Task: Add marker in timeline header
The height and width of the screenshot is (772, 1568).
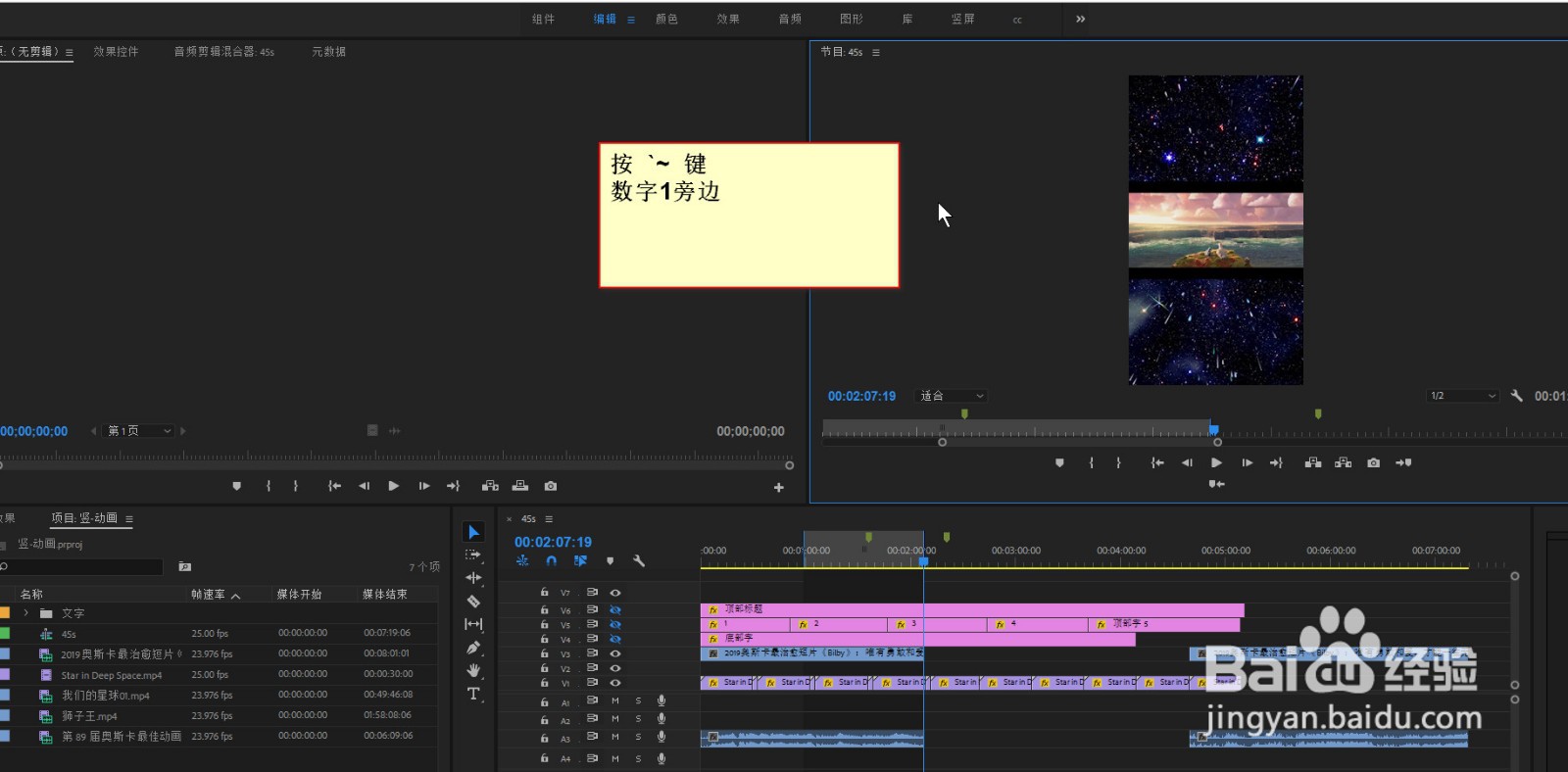Action: (610, 561)
